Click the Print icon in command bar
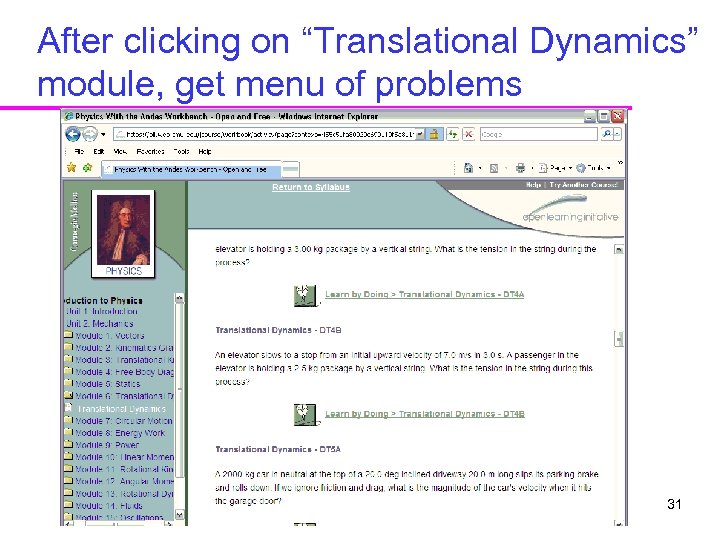The width and height of the screenshot is (720, 540). (x=520, y=168)
